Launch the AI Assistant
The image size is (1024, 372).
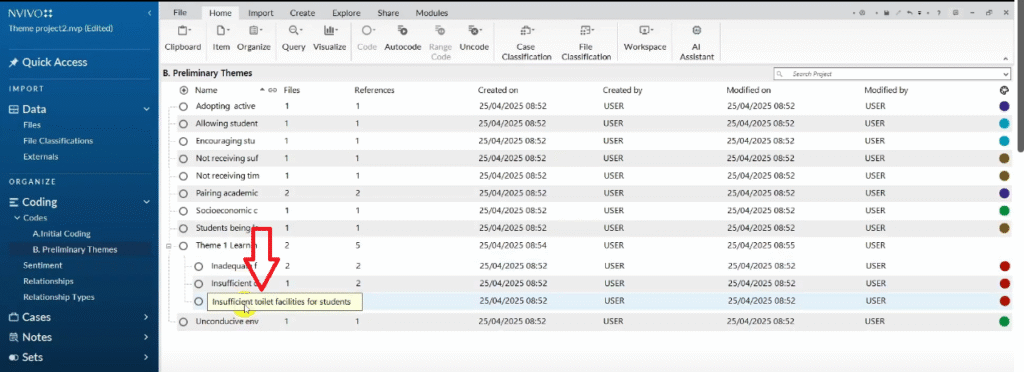pos(697,42)
